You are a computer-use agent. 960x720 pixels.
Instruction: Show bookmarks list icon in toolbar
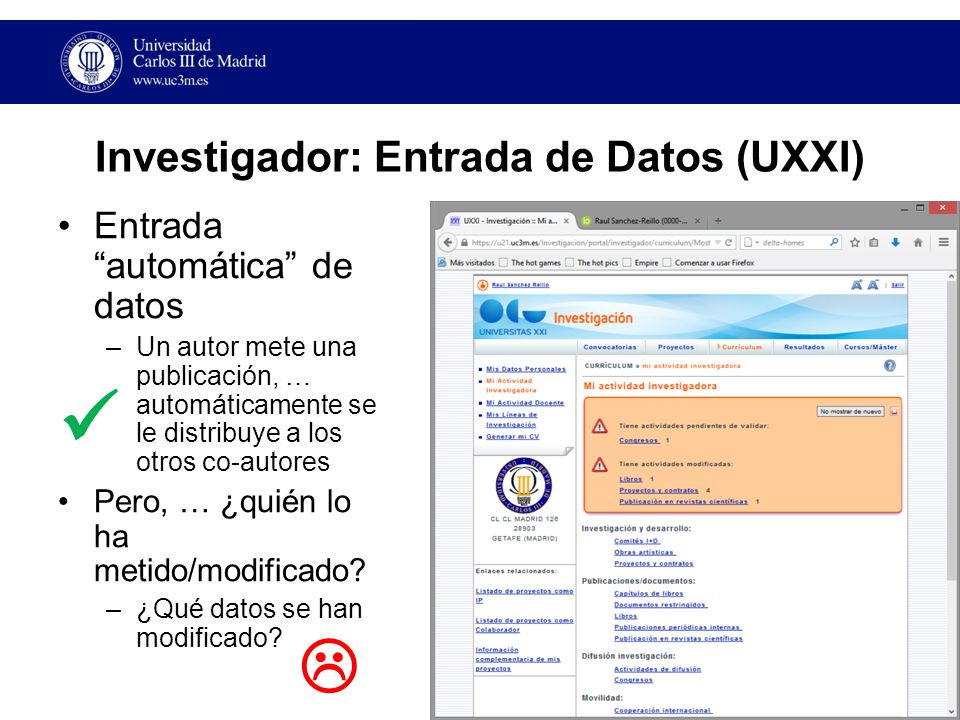tap(874, 242)
